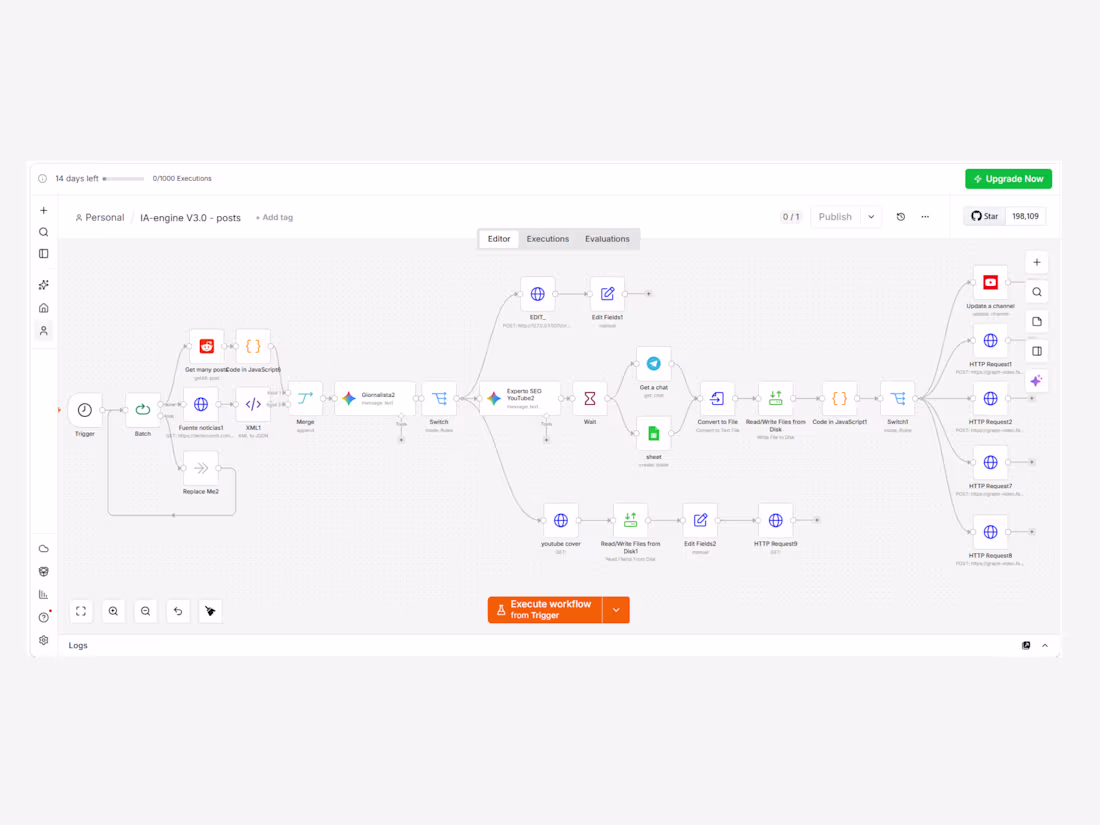Open the sidebar search icon
Image resolution: width=1100 pixels, height=825 pixels.
click(43, 232)
